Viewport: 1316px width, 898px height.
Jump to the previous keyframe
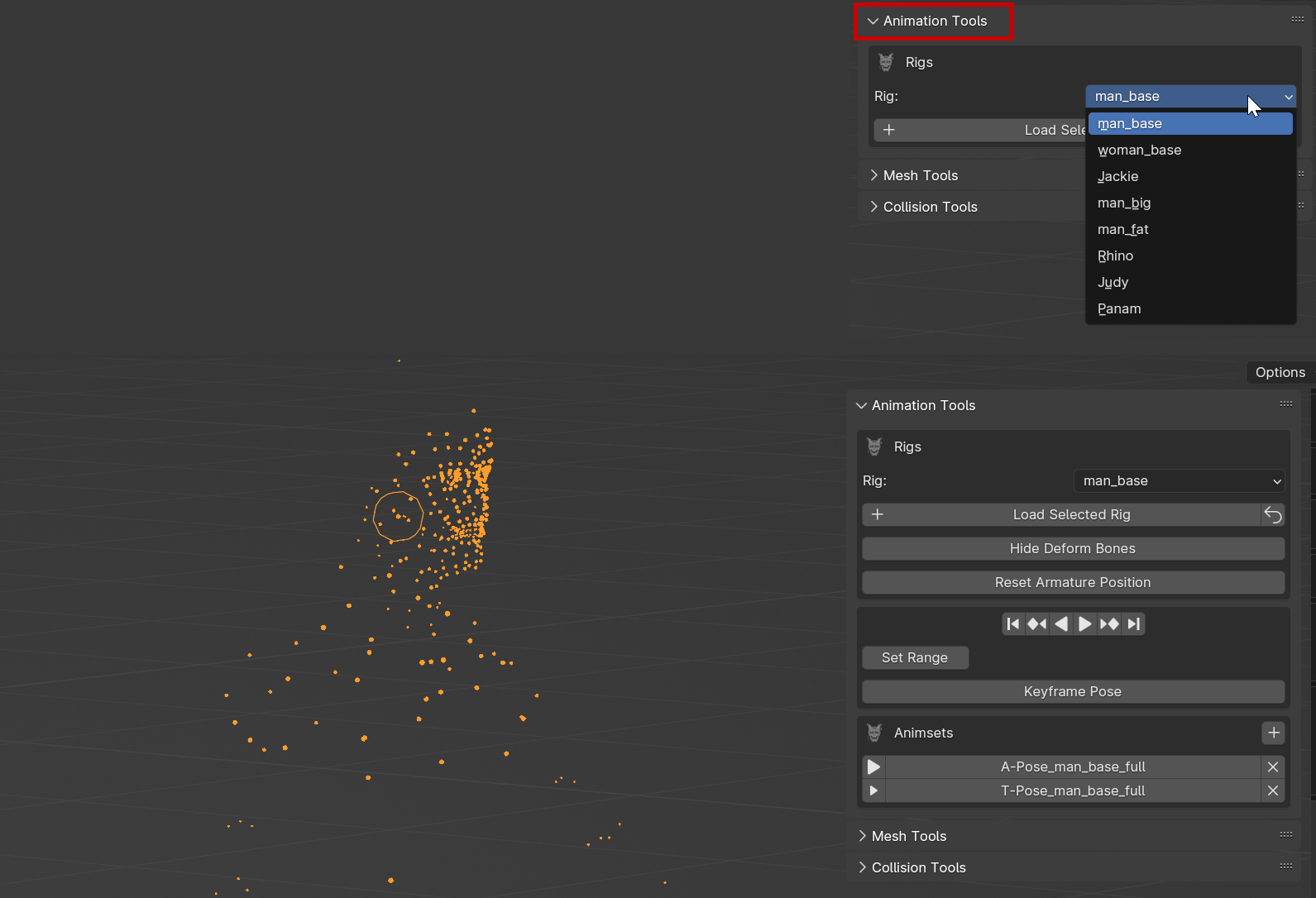point(1037,624)
